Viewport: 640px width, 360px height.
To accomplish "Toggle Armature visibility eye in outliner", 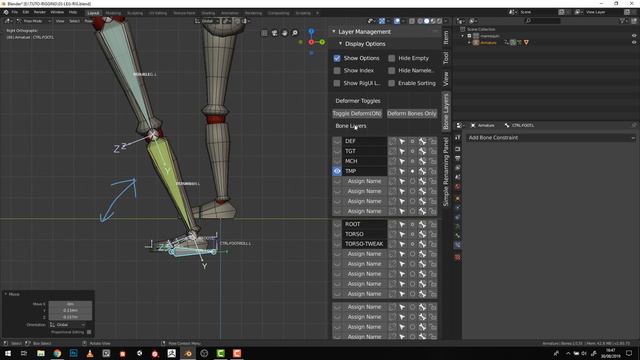I will [634, 42].
